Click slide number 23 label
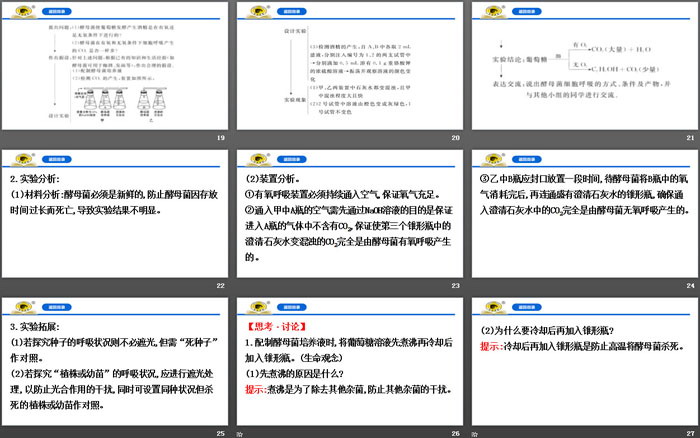This screenshot has width=700, height=438. click(455, 285)
